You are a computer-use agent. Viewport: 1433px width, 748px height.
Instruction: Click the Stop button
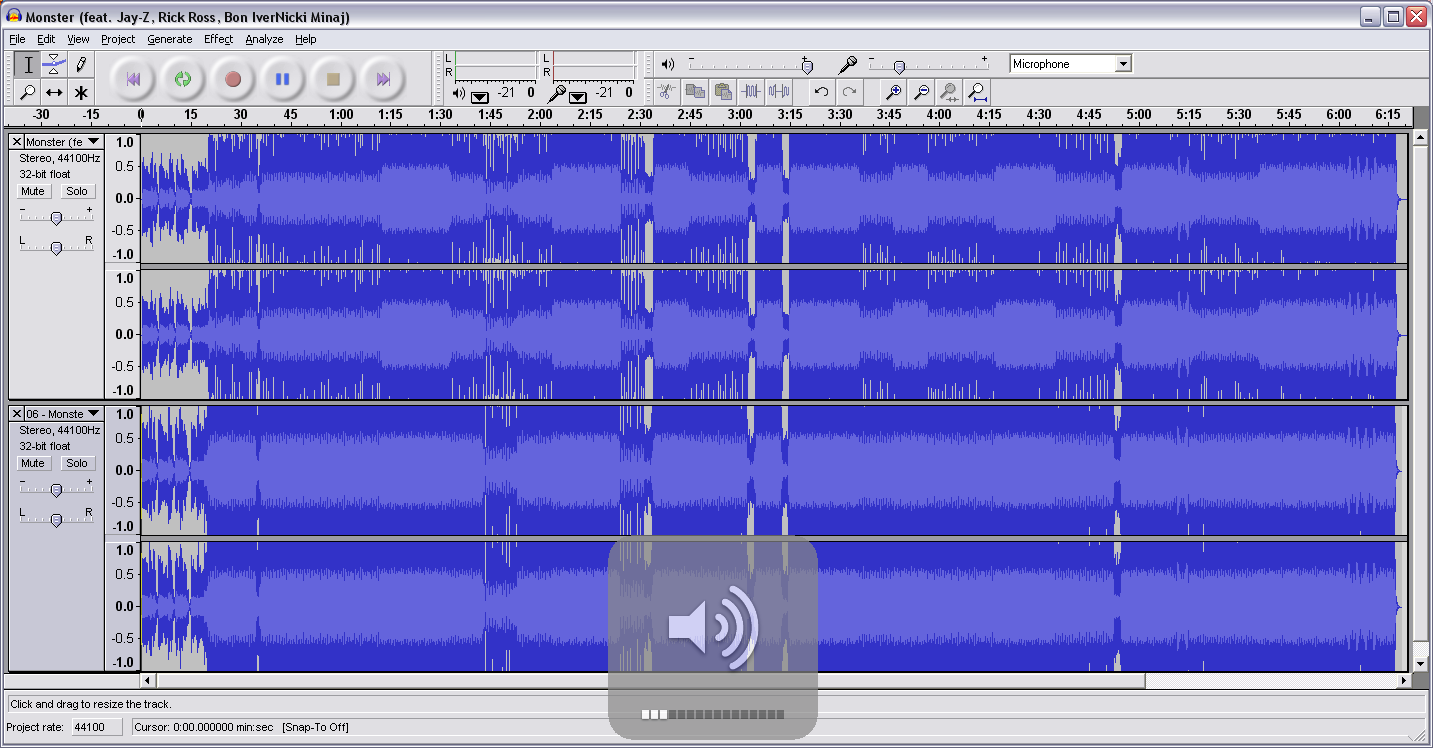[334, 79]
